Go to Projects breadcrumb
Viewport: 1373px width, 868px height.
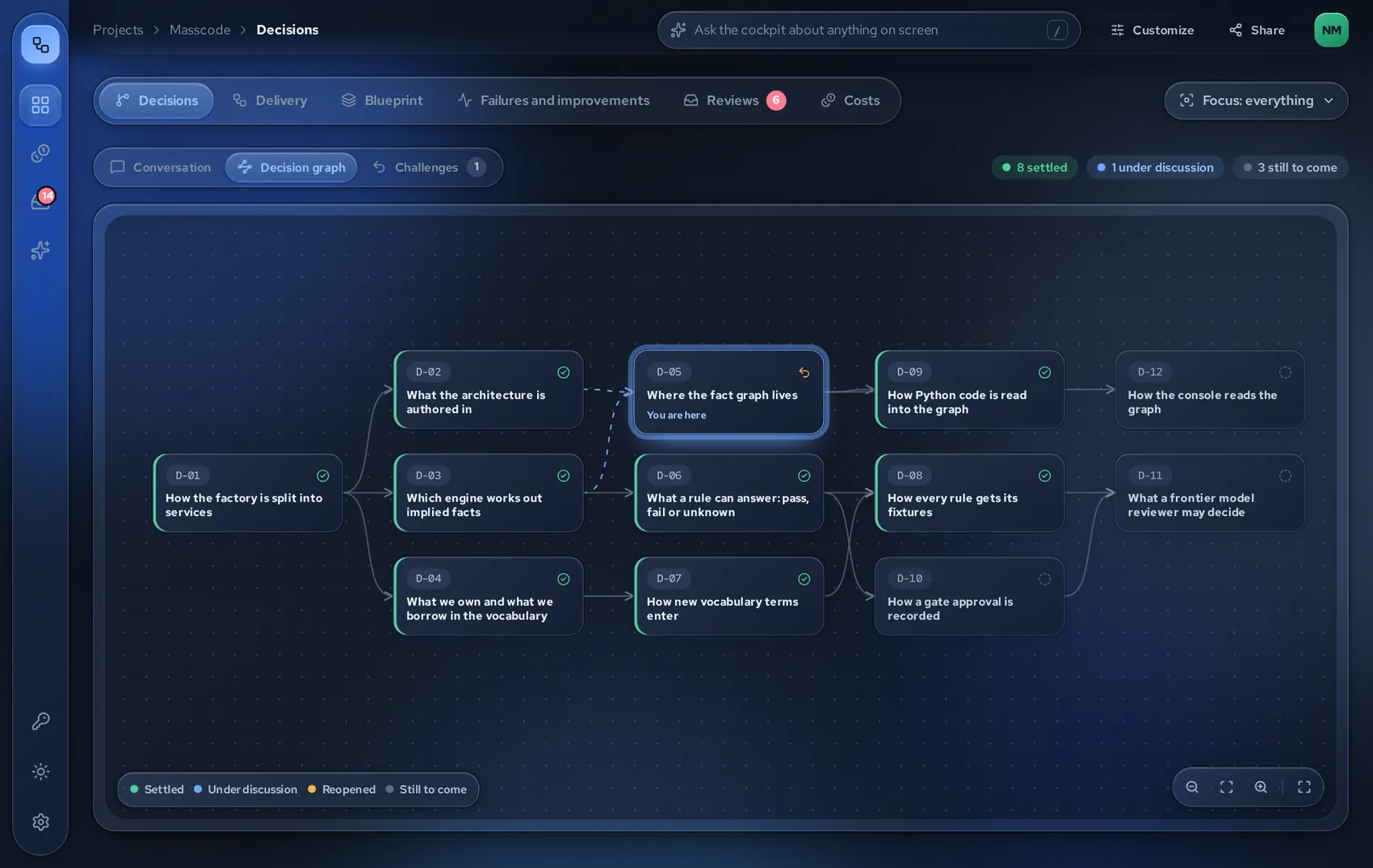click(x=118, y=30)
